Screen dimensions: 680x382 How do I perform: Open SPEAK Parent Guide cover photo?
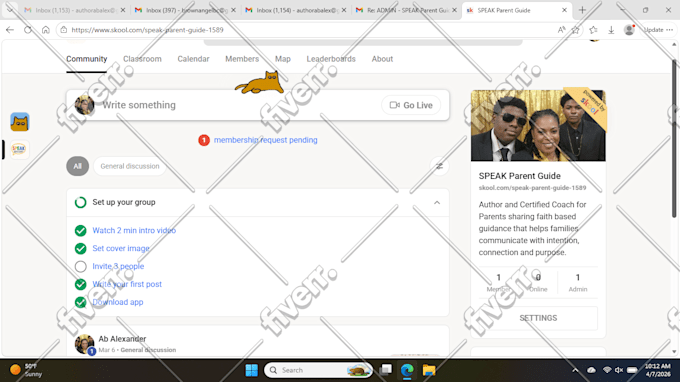click(538, 126)
